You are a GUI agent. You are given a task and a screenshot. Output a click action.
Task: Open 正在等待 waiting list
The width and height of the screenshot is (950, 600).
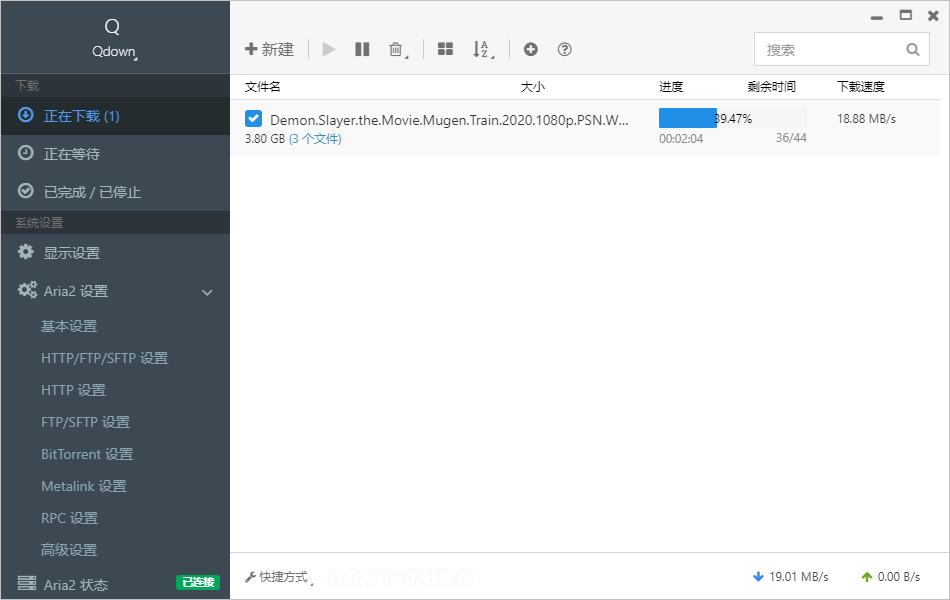(x=115, y=154)
